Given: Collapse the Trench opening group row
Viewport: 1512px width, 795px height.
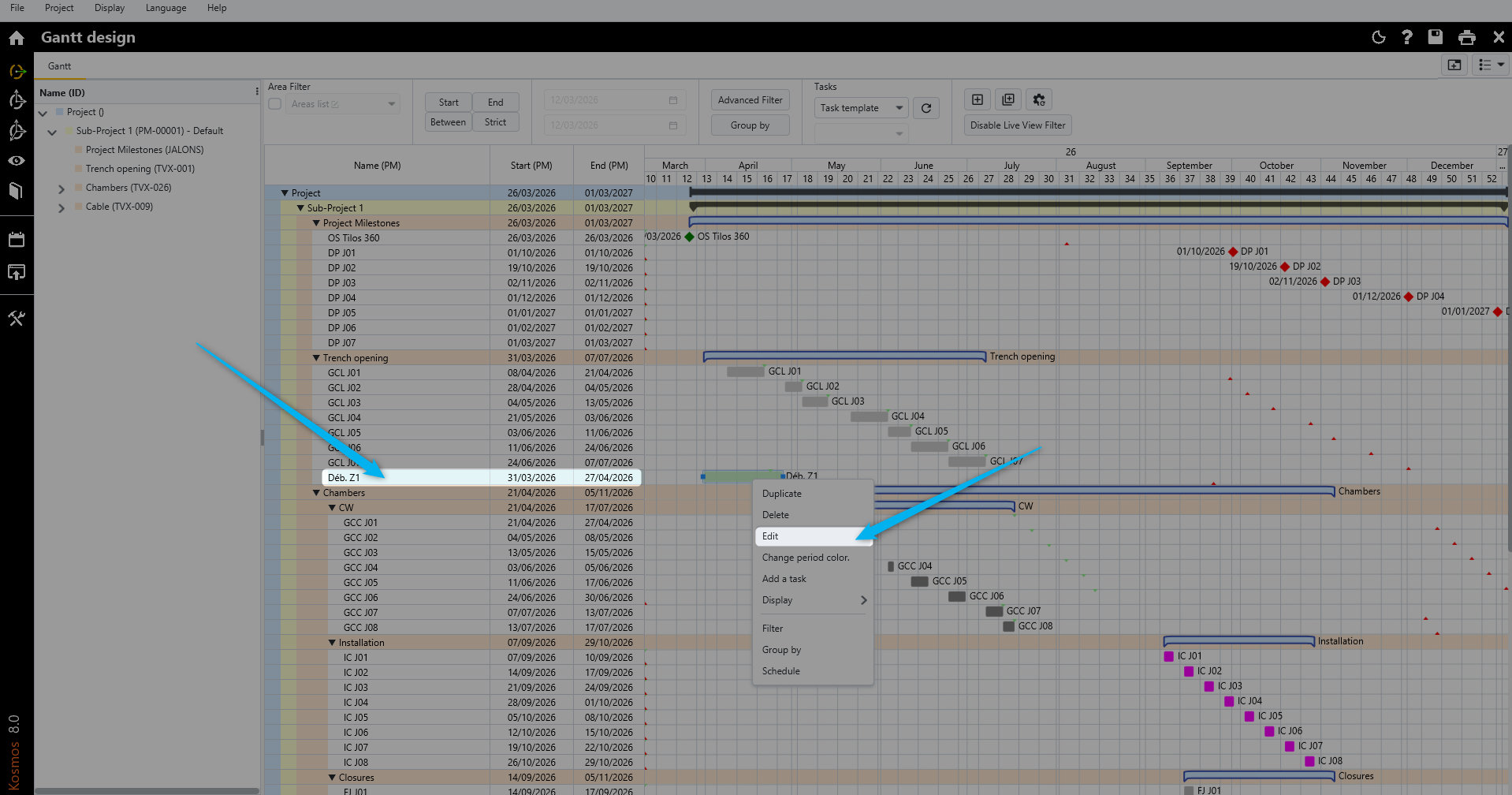Looking at the screenshot, I should [316, 357].
